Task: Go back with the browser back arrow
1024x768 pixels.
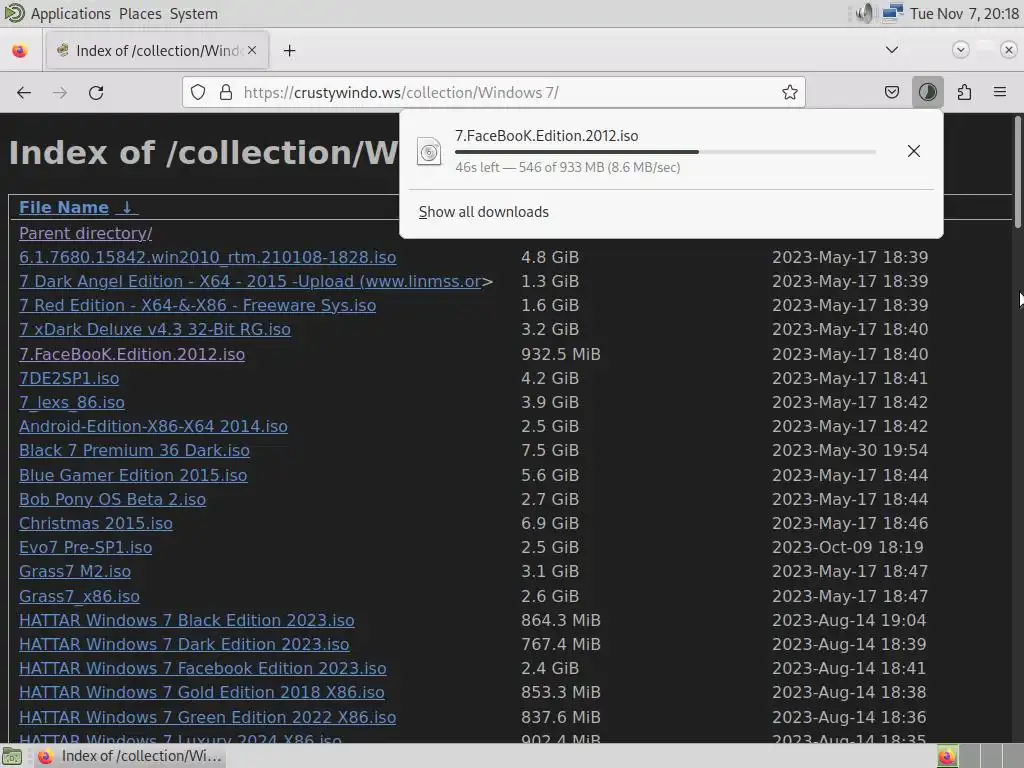Action: [24, 93]
